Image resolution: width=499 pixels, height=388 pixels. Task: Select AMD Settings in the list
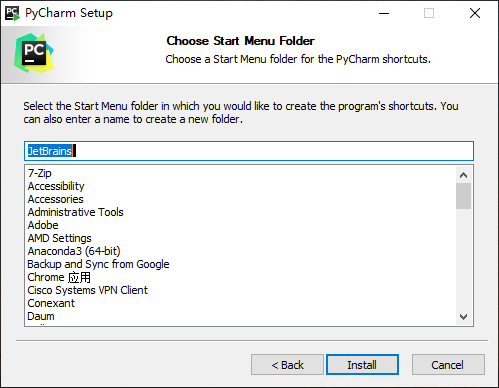click(59, 238)
